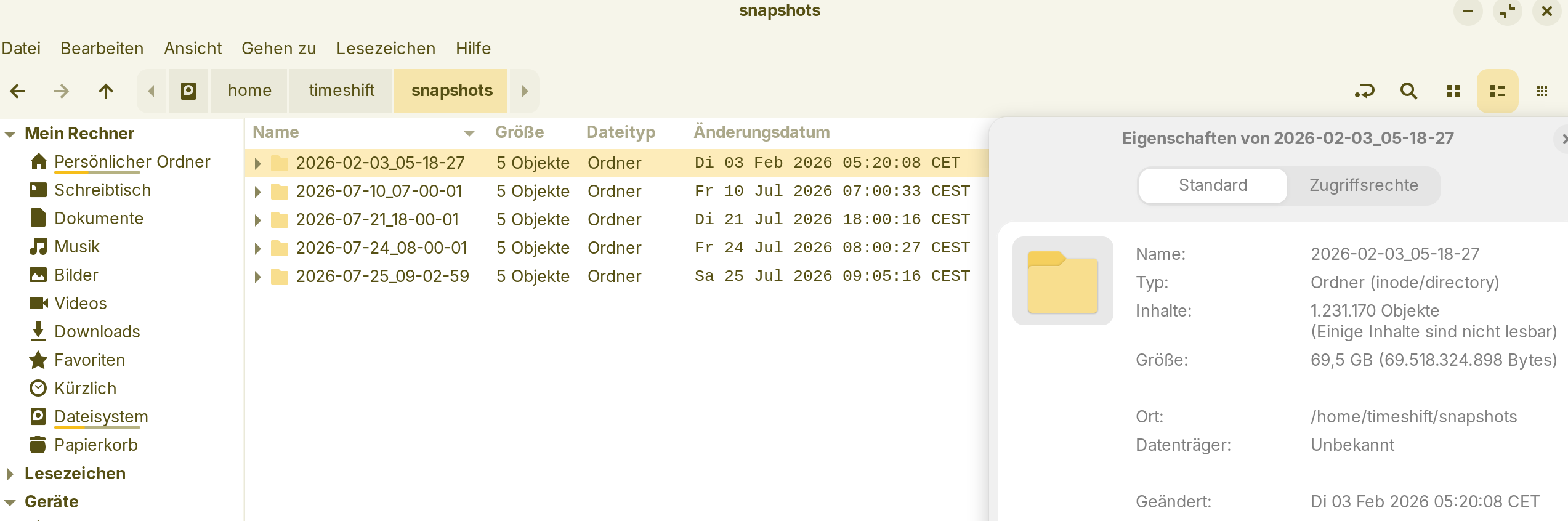Expand folder 2026-07-21_18-00-01 tree arrow

point(258,220)
